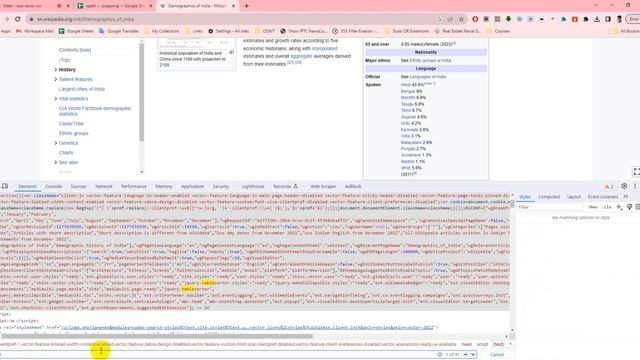Click the blue puzzle extension icon

(x=563, y=19)
